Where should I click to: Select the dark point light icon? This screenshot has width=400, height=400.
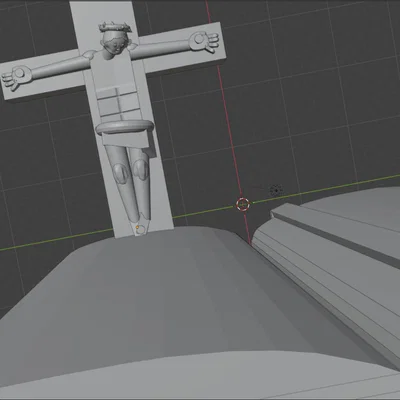point(276,190)
